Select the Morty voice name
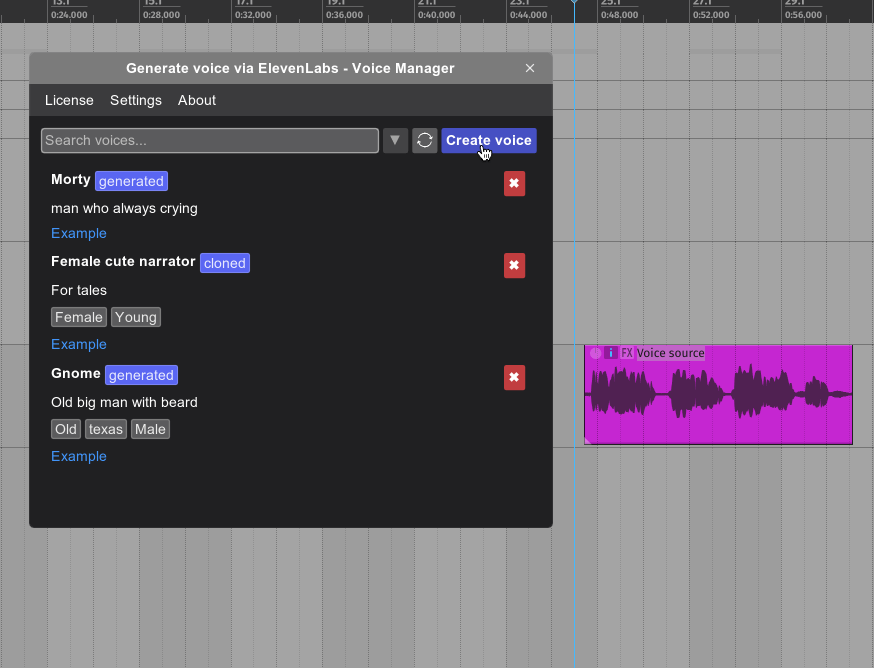 coord(70,180)
